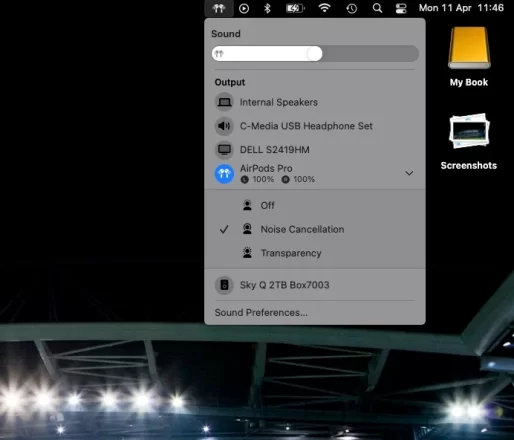Open the Wi-Fi menu bar icon

click(x=324, y=8)
